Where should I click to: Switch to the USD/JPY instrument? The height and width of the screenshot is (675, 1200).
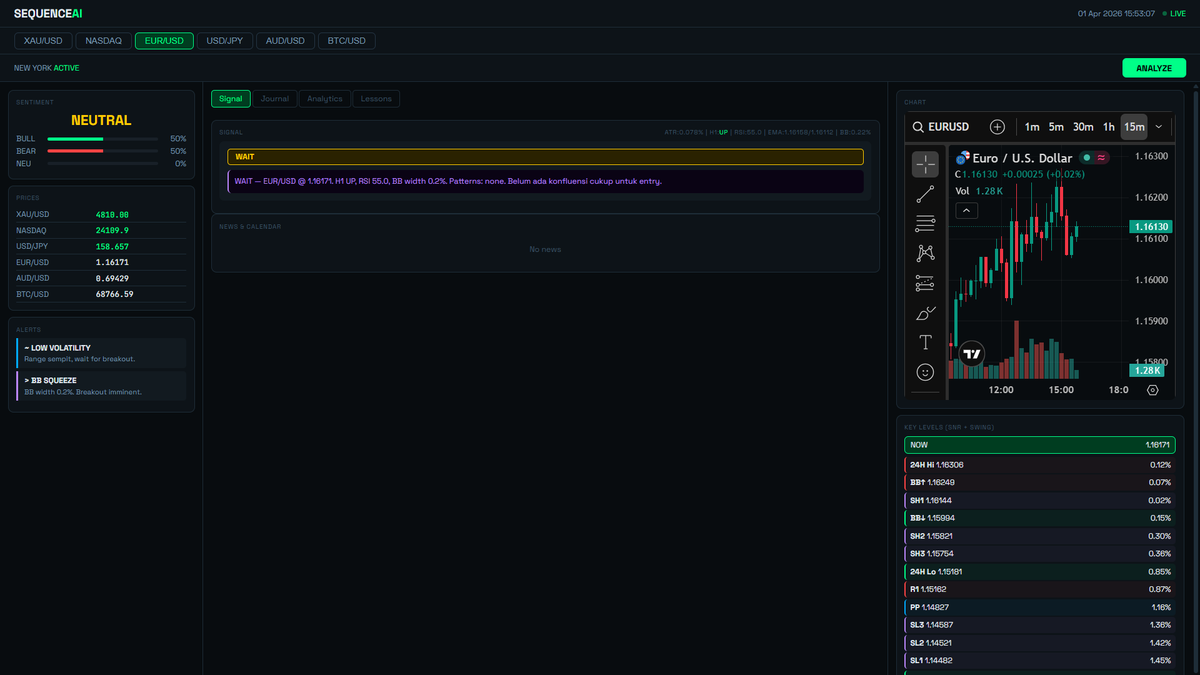click(x=225, y=41)
